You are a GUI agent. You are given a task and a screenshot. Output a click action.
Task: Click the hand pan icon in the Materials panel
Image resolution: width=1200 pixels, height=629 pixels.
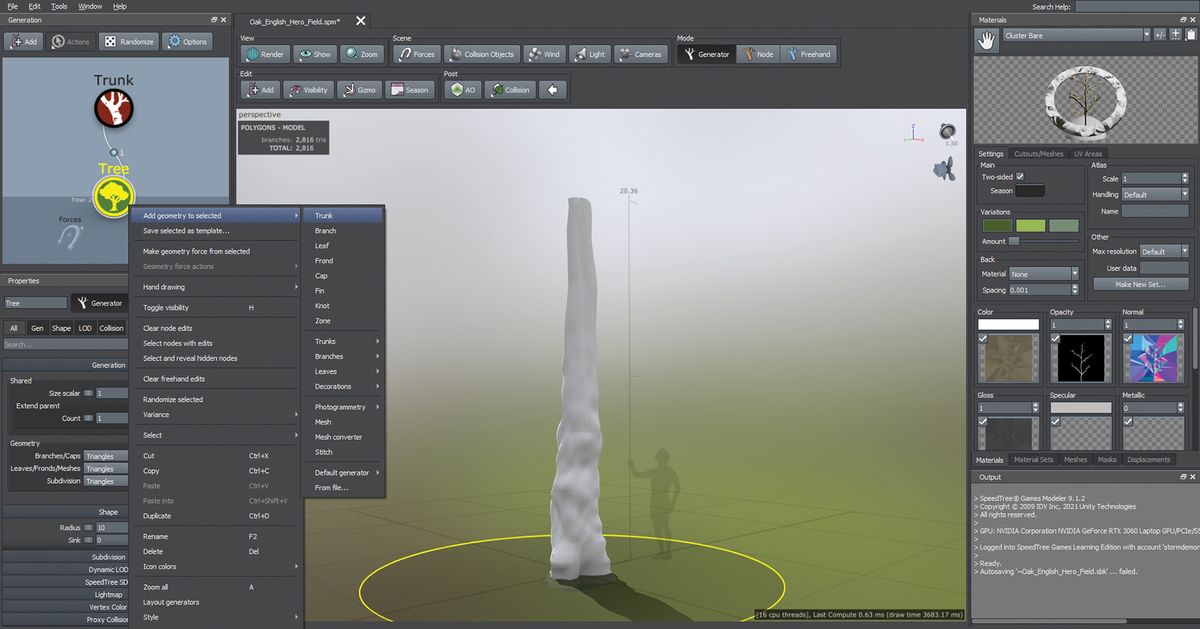(989, 40)
